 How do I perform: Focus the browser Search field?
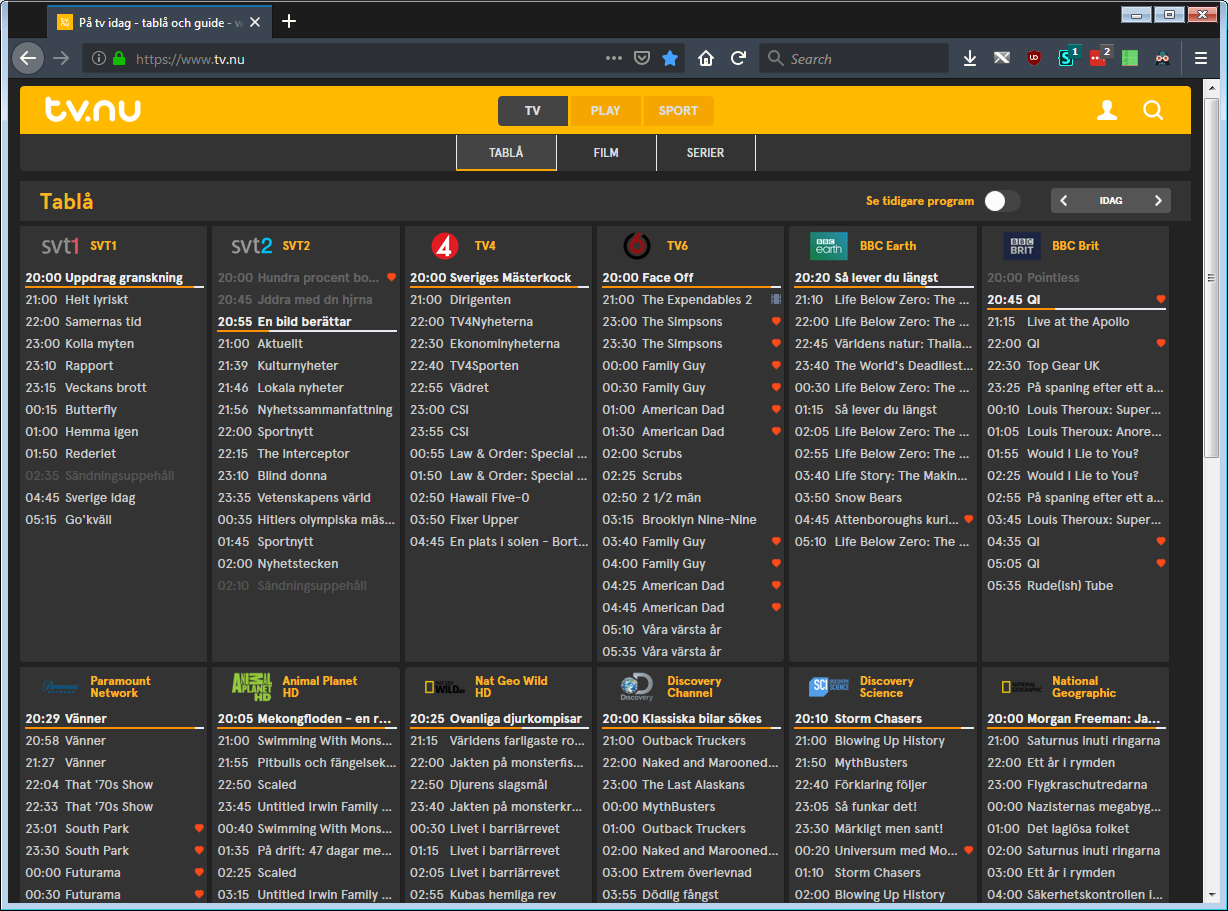coord(854,59)
